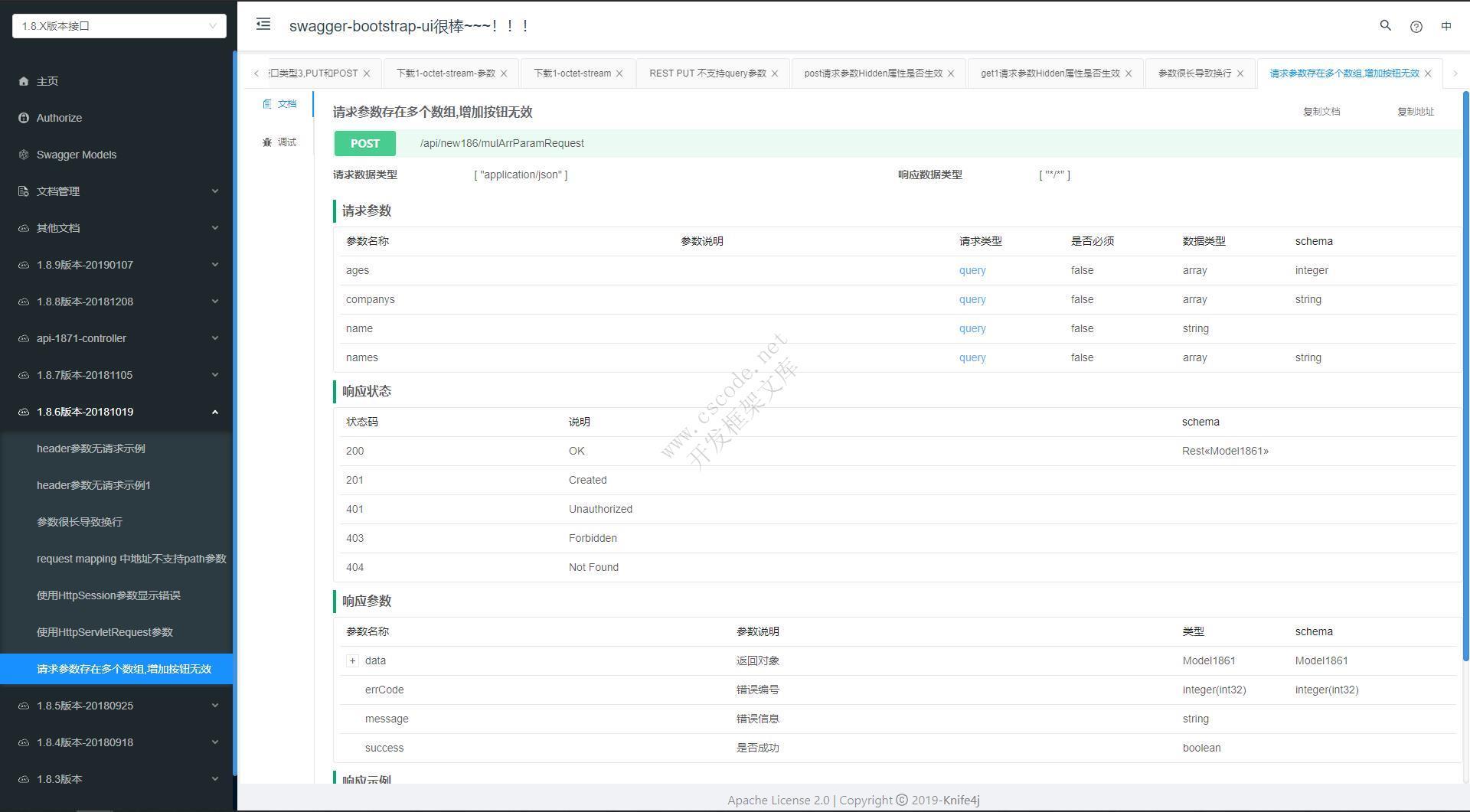
Task: Switch language via the 中 icon
Action: pos(1446,25)
